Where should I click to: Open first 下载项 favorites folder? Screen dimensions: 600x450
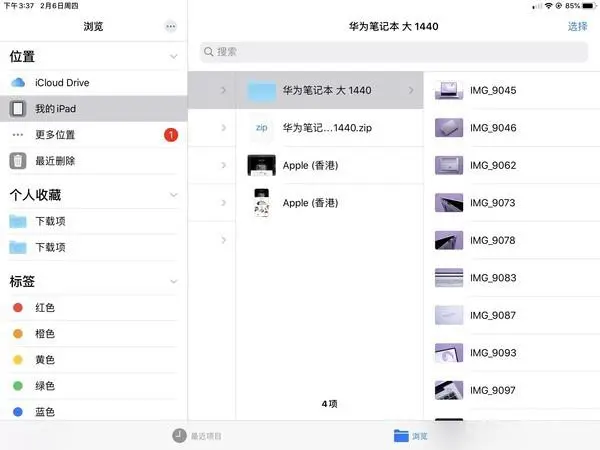pyautogui.click(x=94, y=221)
